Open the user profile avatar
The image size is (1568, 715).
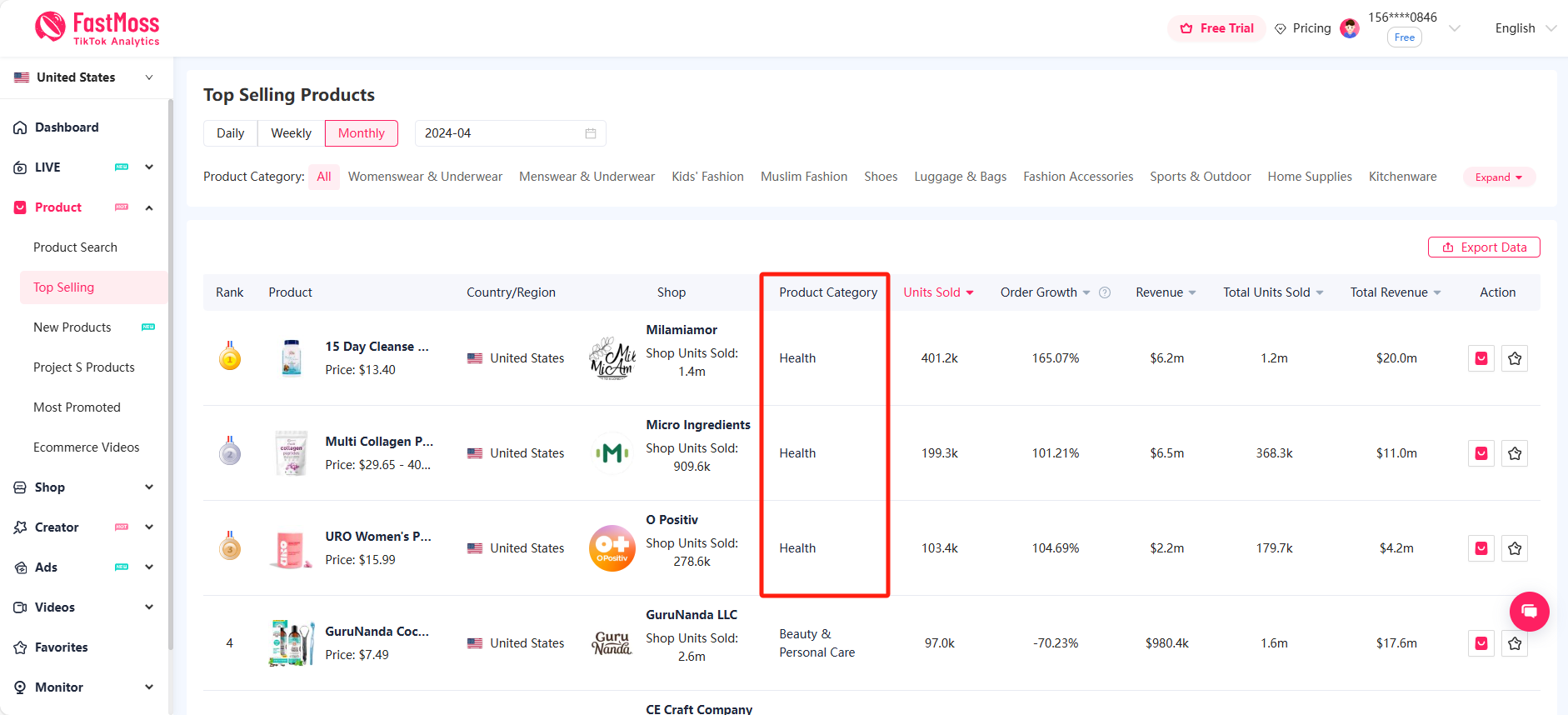point(1349,28)
